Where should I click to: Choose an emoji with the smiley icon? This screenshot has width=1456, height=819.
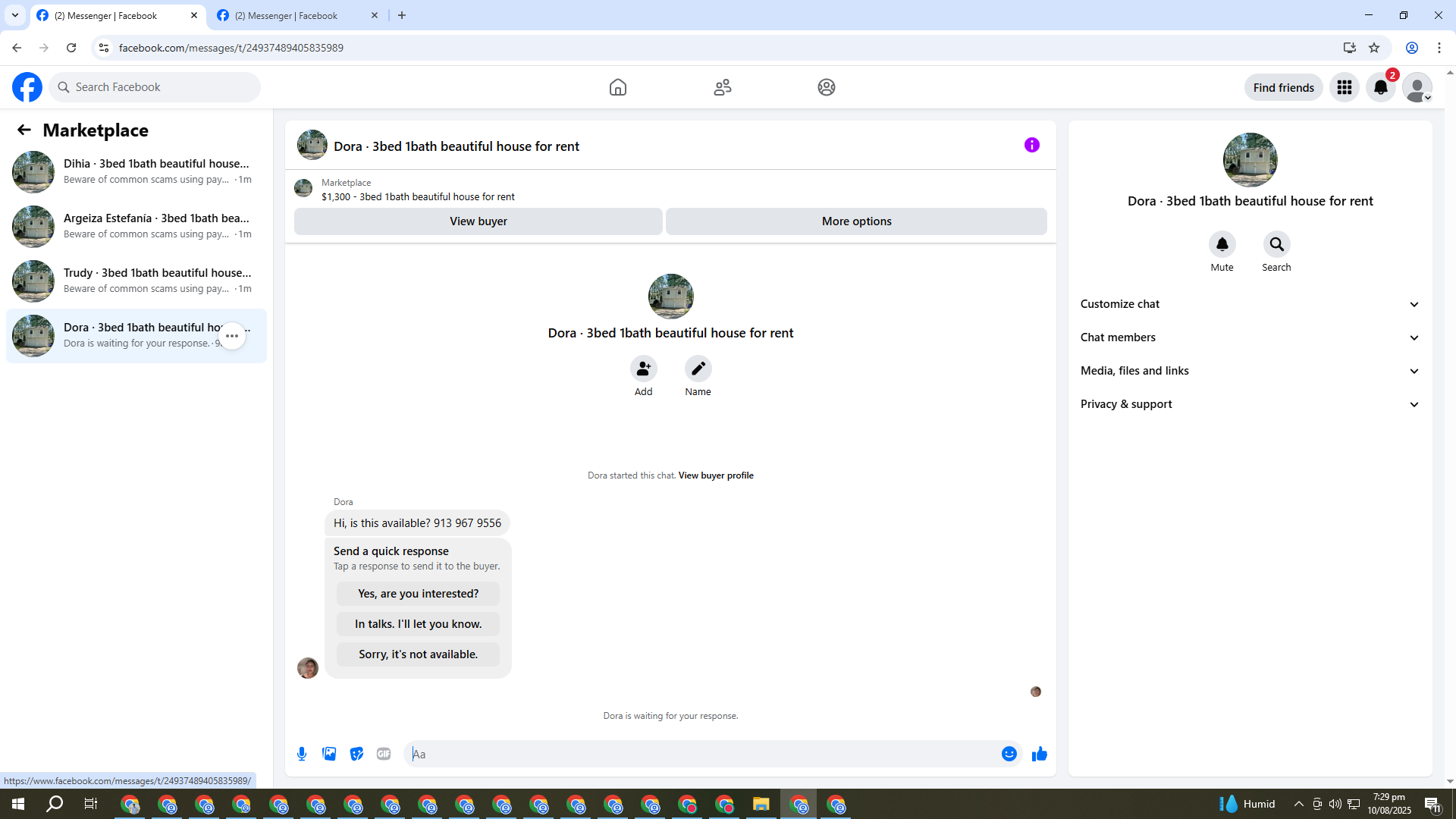[1009, 754]
